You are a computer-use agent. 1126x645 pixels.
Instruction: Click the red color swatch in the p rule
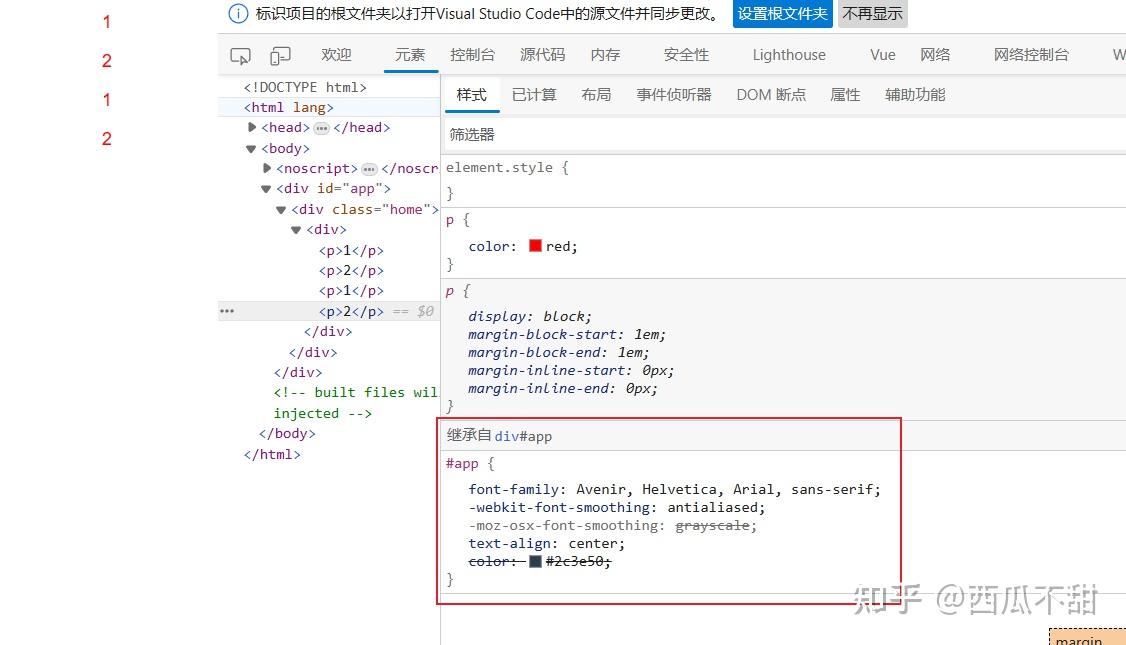point(534,246)
